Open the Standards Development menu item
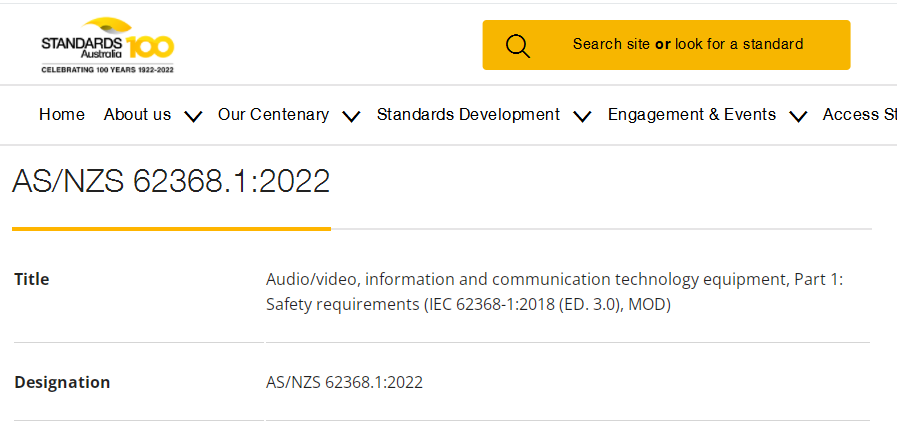897x423 pixels. tap(468, 114)
